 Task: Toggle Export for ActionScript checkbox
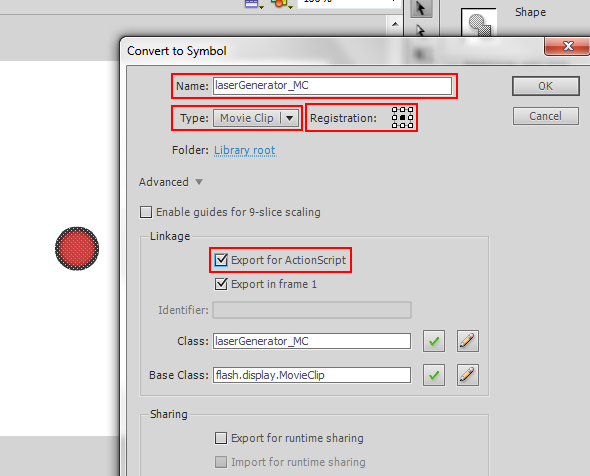point(221,260)
